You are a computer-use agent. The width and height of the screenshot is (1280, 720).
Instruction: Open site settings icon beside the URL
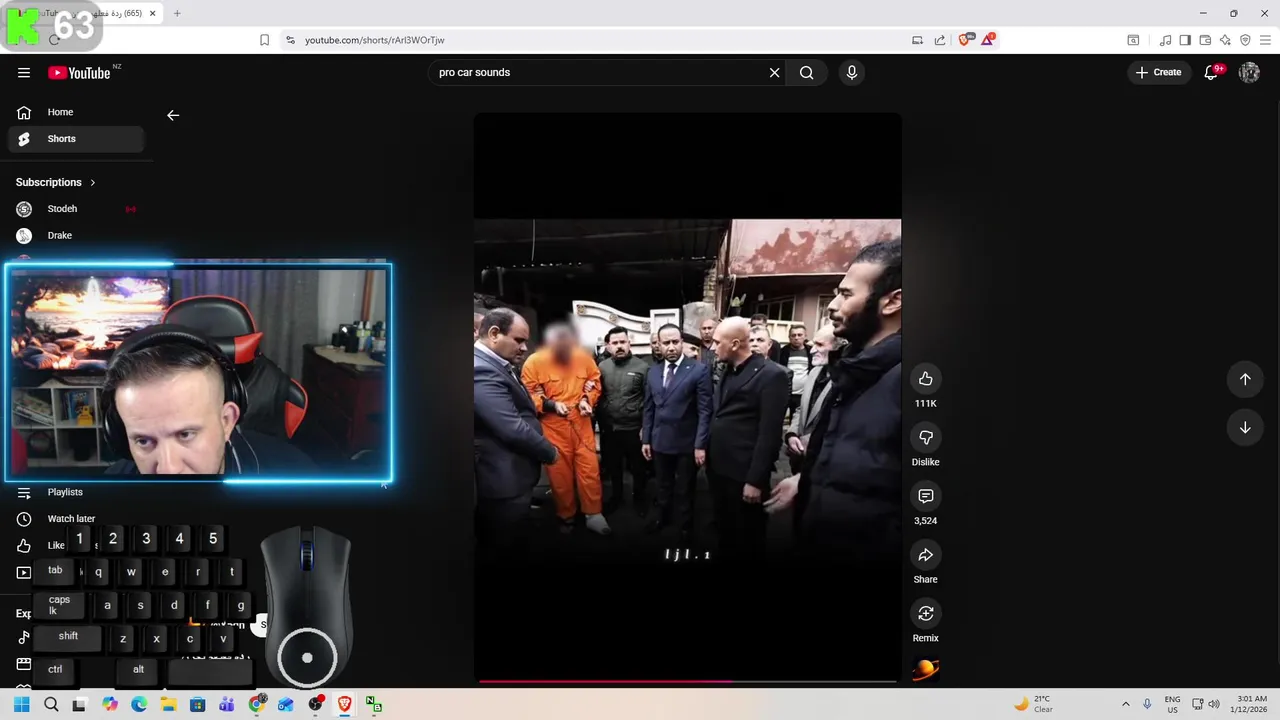[290, 40]
